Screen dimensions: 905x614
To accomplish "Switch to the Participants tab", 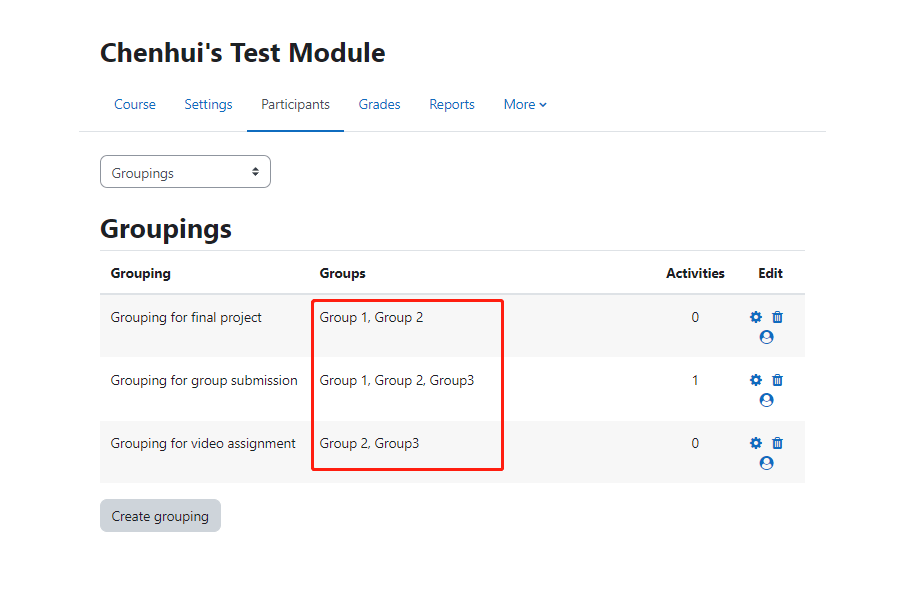I will coord(295,105).
